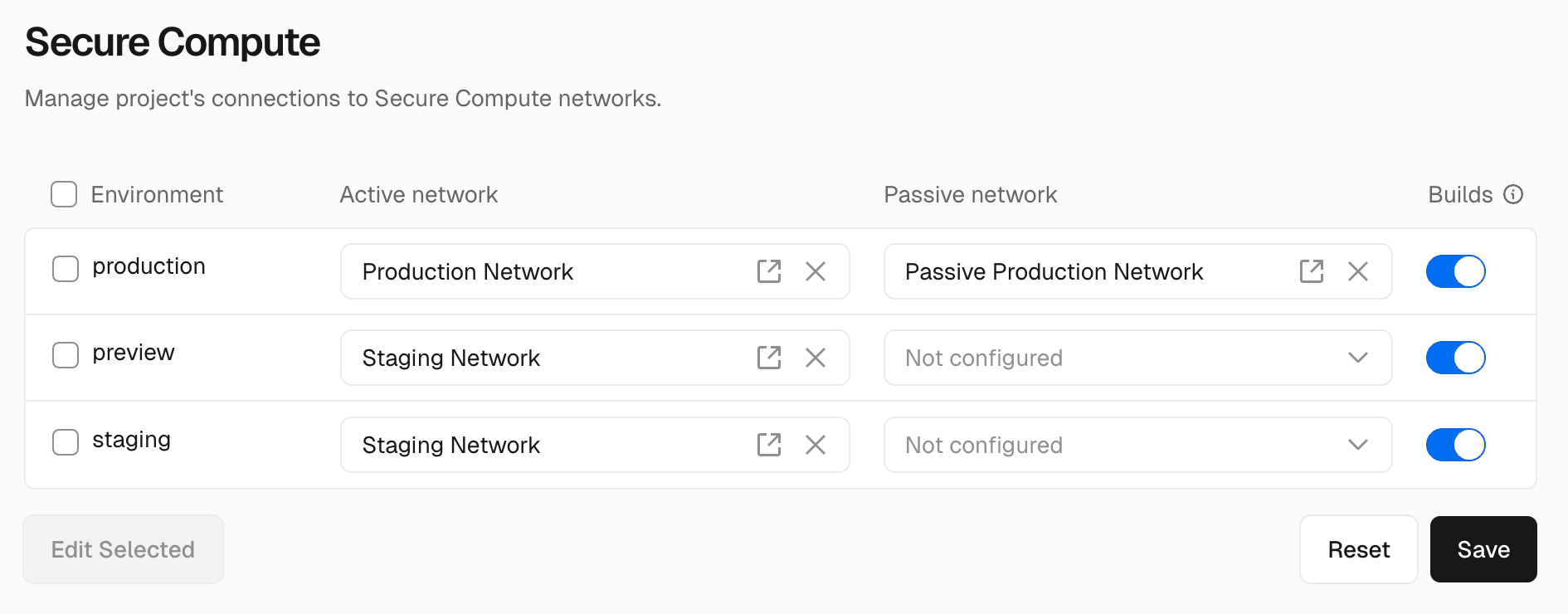Open Production Network in new tab
The width and height of the screenshot is (1568, 614).
tap(769, 271)
